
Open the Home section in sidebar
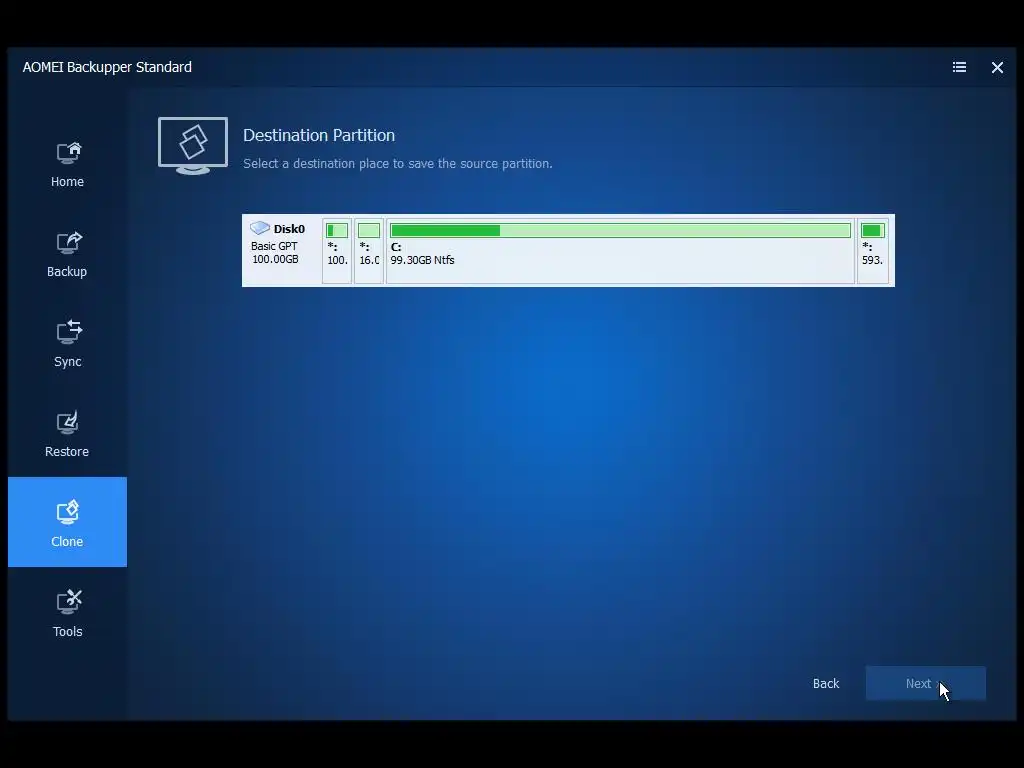tap(67, 166)
